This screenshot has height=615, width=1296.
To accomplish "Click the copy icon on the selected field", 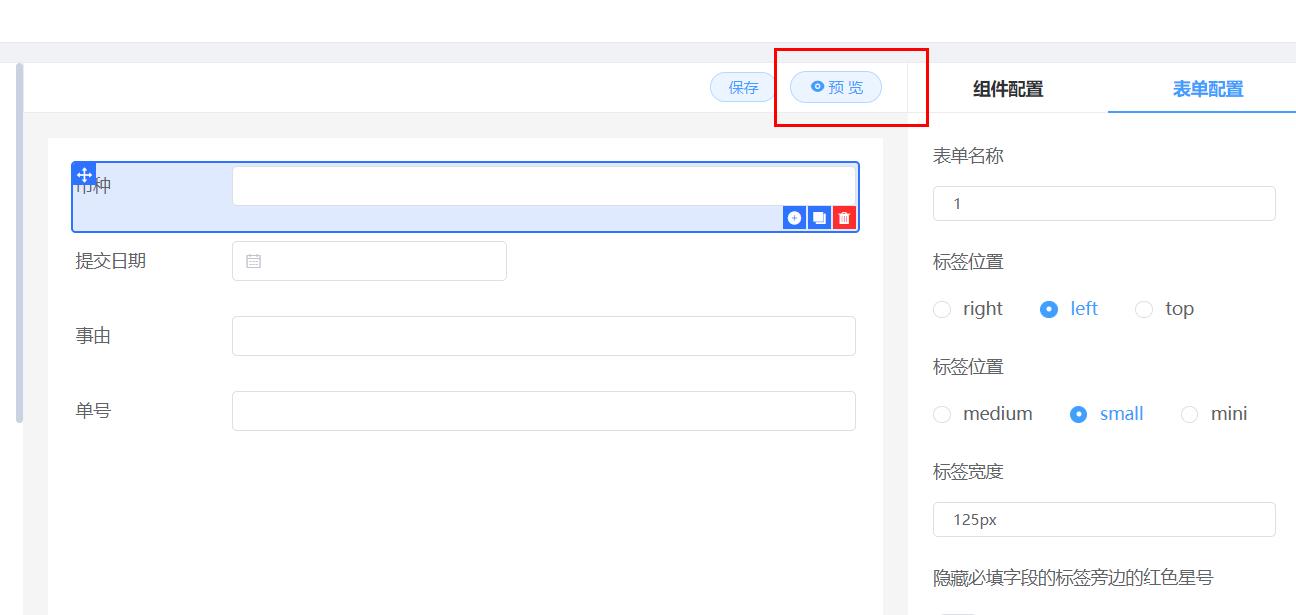I will 819,218.
